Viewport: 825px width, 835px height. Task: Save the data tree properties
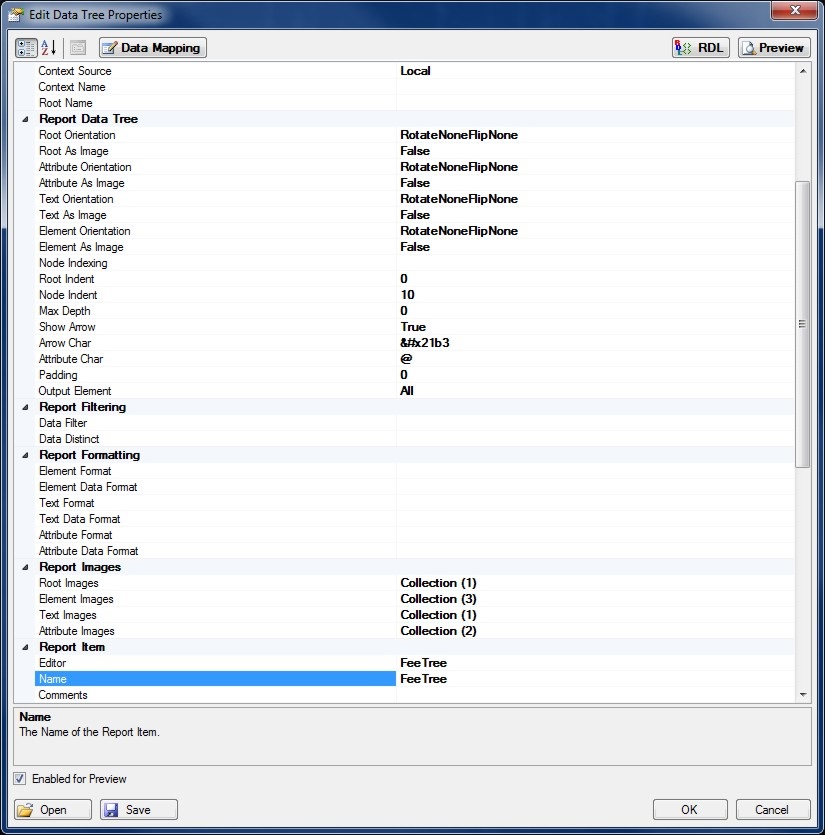[x=139, y=810]
